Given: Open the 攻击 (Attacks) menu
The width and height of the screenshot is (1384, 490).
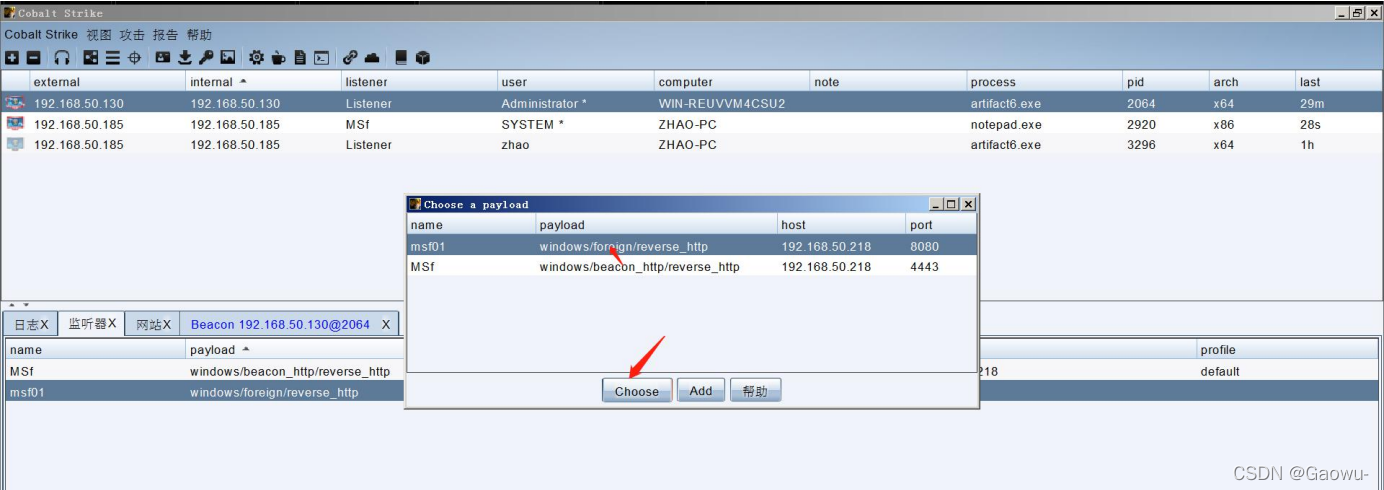Looking at the screenshot, I should (132, 35).
